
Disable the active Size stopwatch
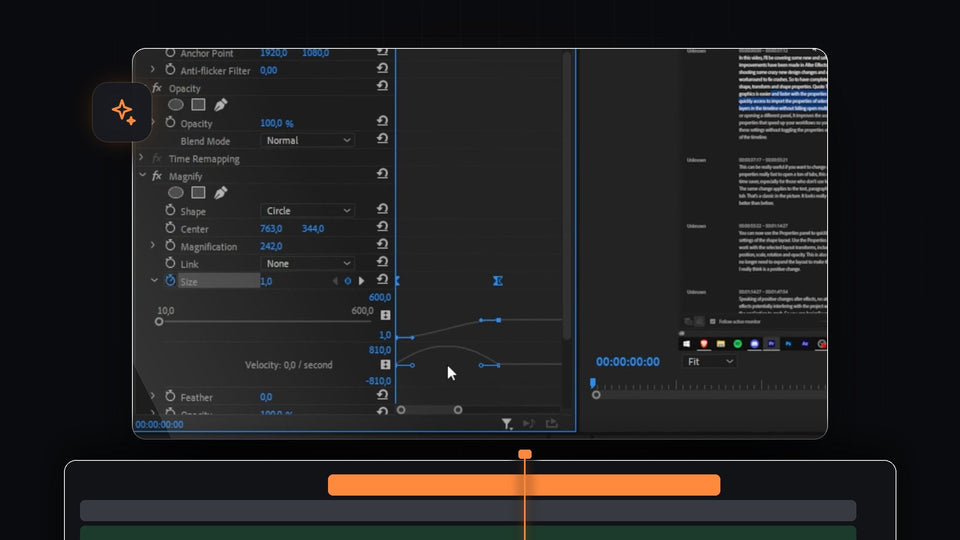(x=170, y=280)
